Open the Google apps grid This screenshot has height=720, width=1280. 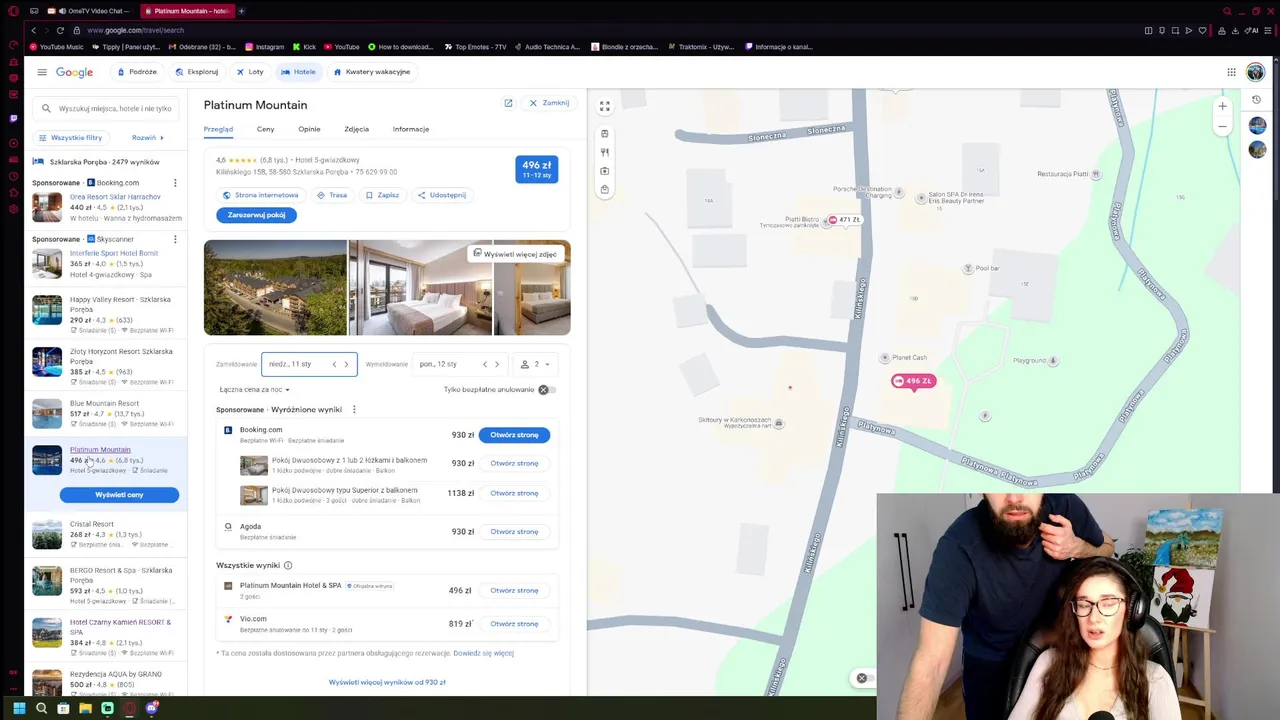tap(1231, 72)
